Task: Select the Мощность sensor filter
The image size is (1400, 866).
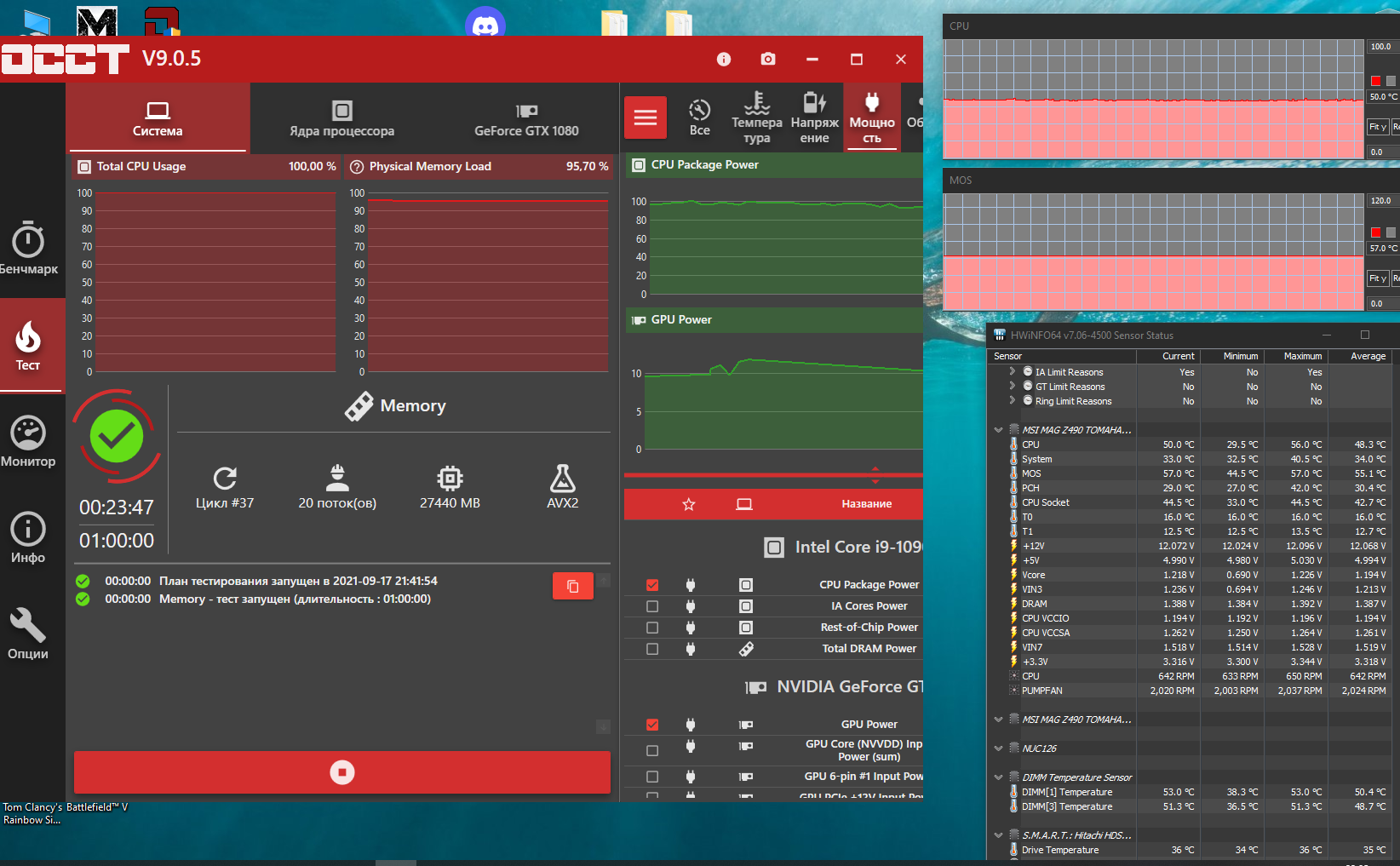Action: click(x=872, y=118)
